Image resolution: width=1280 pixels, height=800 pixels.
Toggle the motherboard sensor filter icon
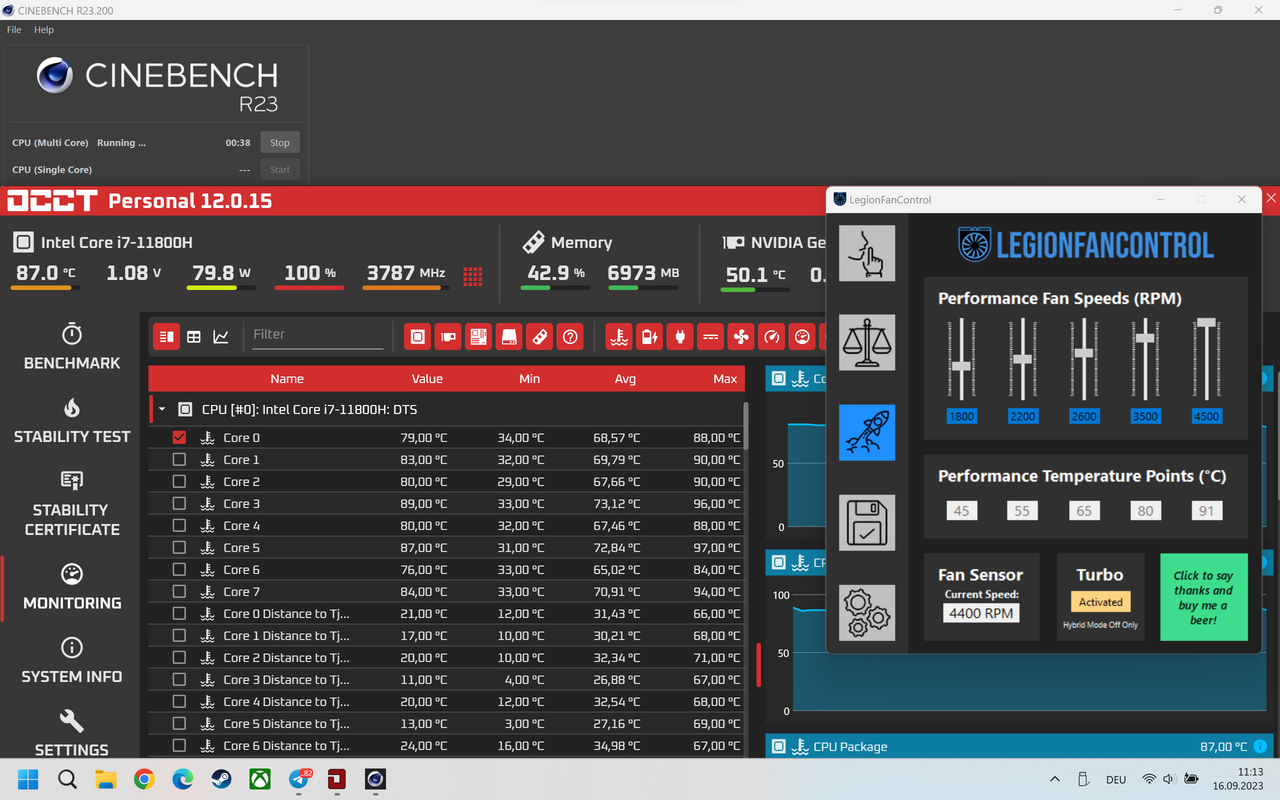pyautogui.click(x=479, y=337)
